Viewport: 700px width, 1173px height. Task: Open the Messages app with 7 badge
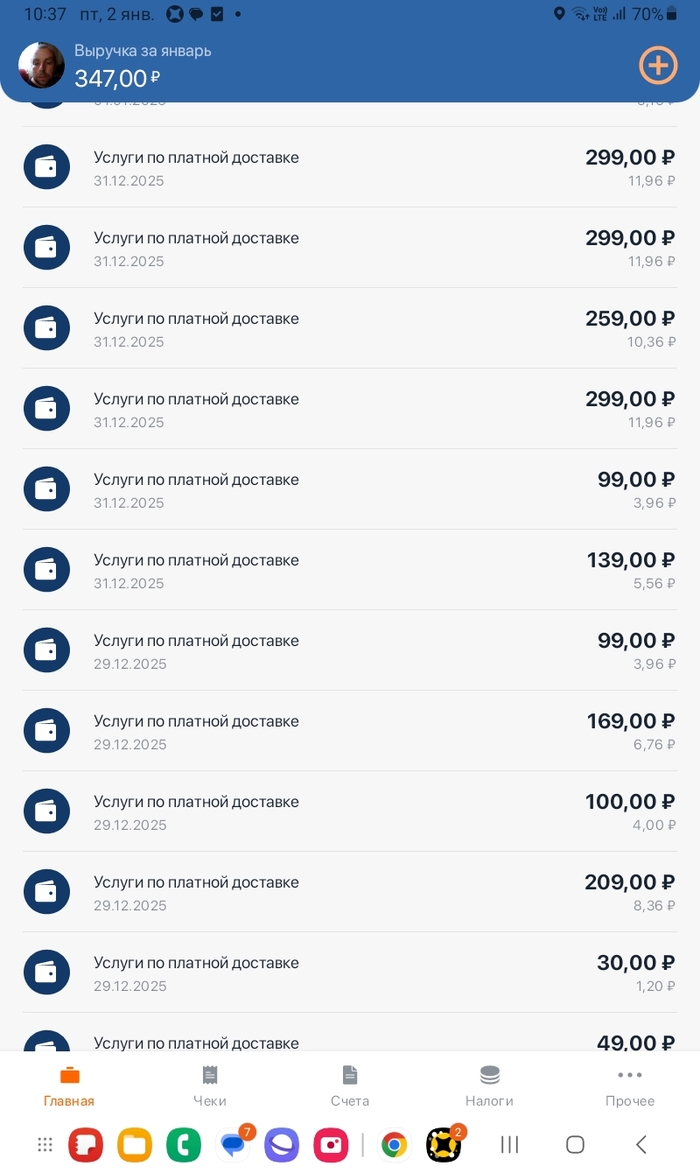pos(234,1145)
